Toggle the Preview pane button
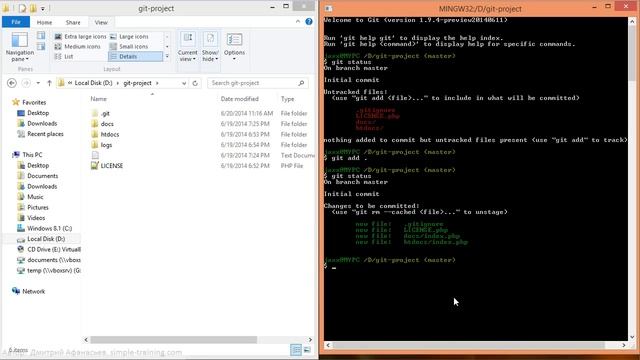The image size is (640, 360). pos(41,36)
